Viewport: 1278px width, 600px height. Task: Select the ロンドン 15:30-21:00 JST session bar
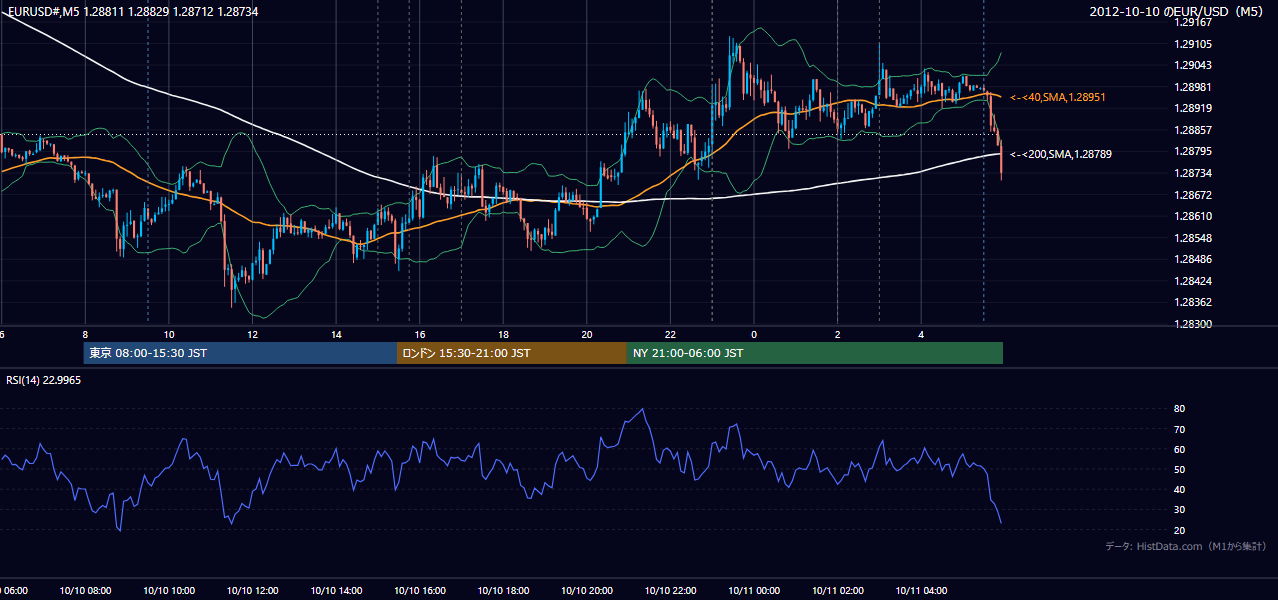tap(512, 353)
